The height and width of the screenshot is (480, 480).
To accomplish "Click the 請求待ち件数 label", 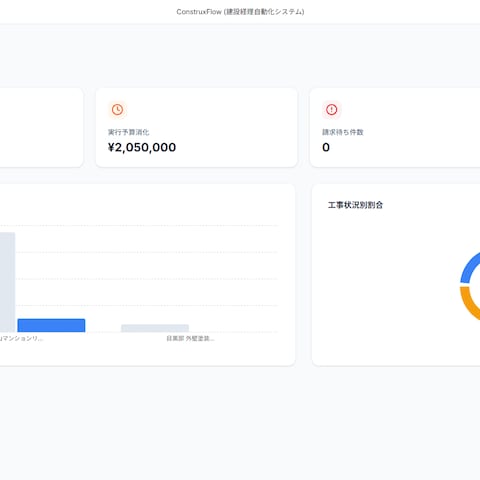I will [343, 132].
